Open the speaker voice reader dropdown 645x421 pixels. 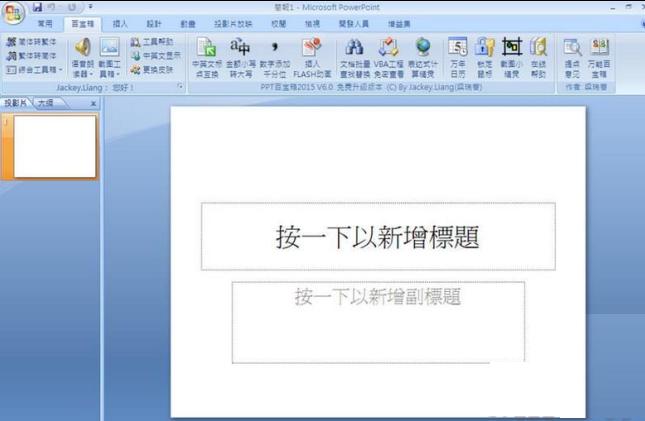82,58
